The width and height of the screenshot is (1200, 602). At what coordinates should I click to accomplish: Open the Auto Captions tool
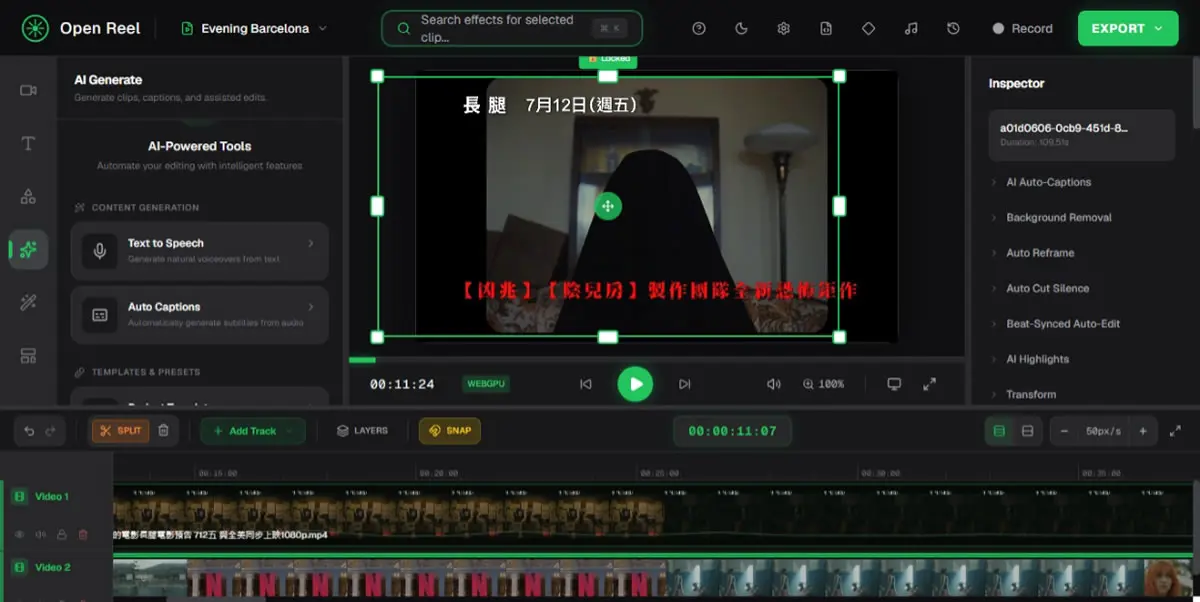[199, 314]
